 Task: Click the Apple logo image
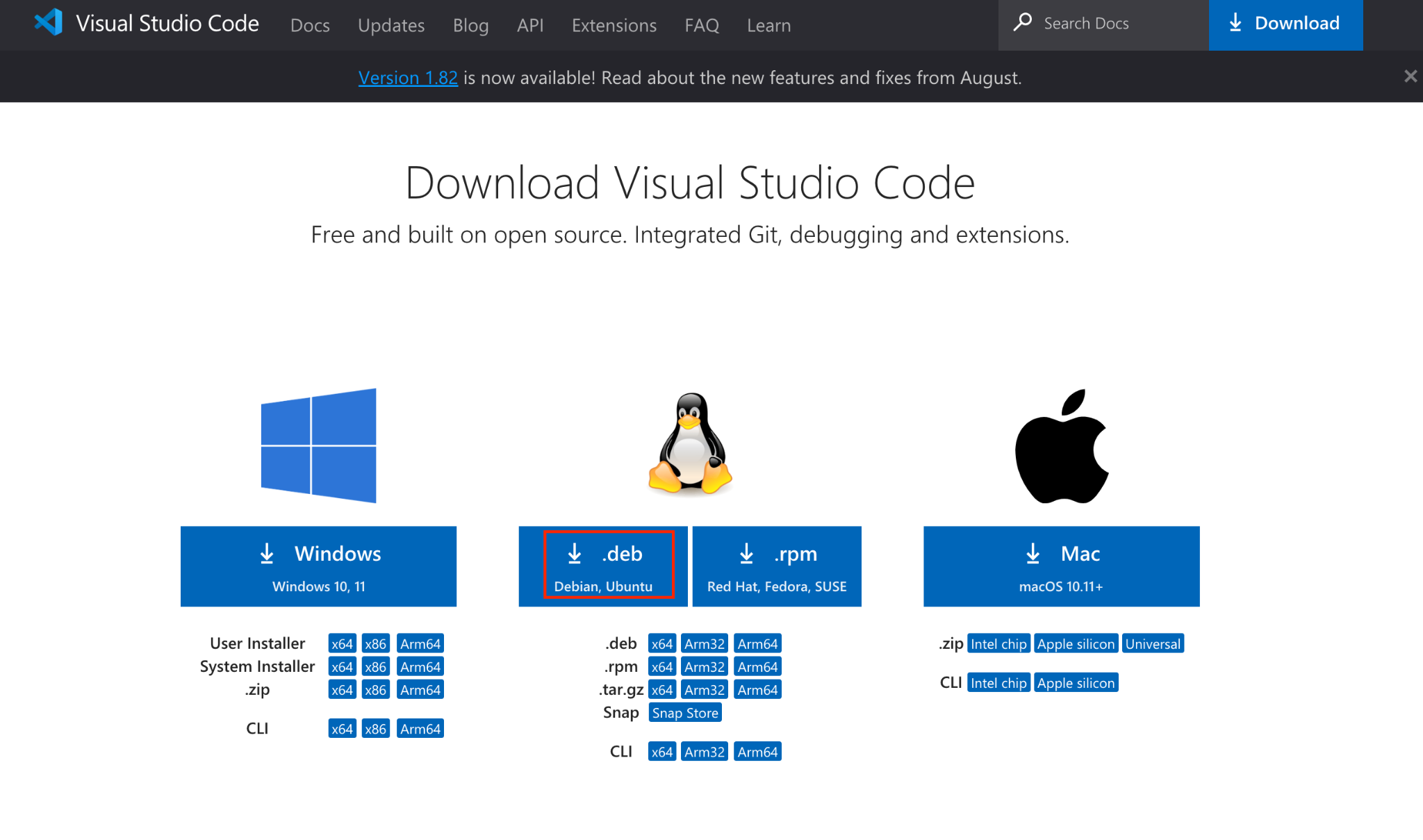1062,446
